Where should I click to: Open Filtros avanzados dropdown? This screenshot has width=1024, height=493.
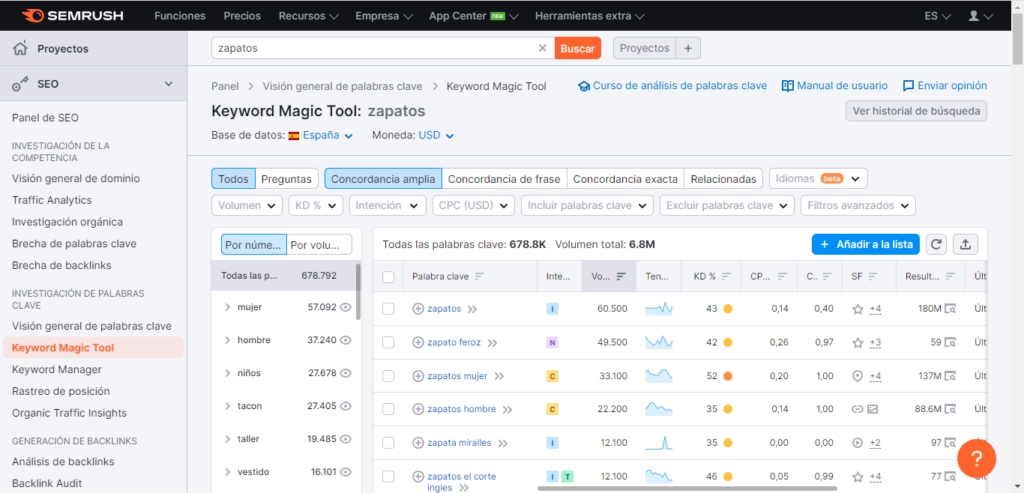tap(858, 205)
